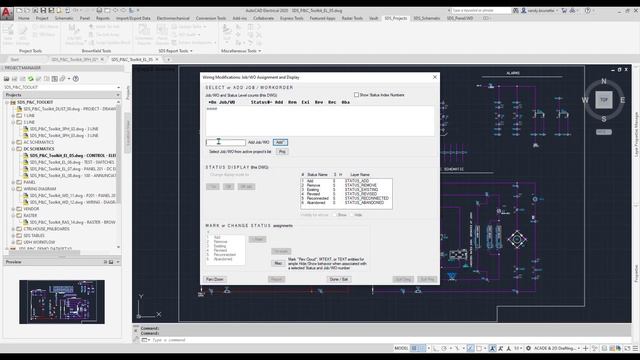The width and height of the screenshot is (640, 360).
Task: Expand the VENDOR folder
Action: (x=13, y=209)
